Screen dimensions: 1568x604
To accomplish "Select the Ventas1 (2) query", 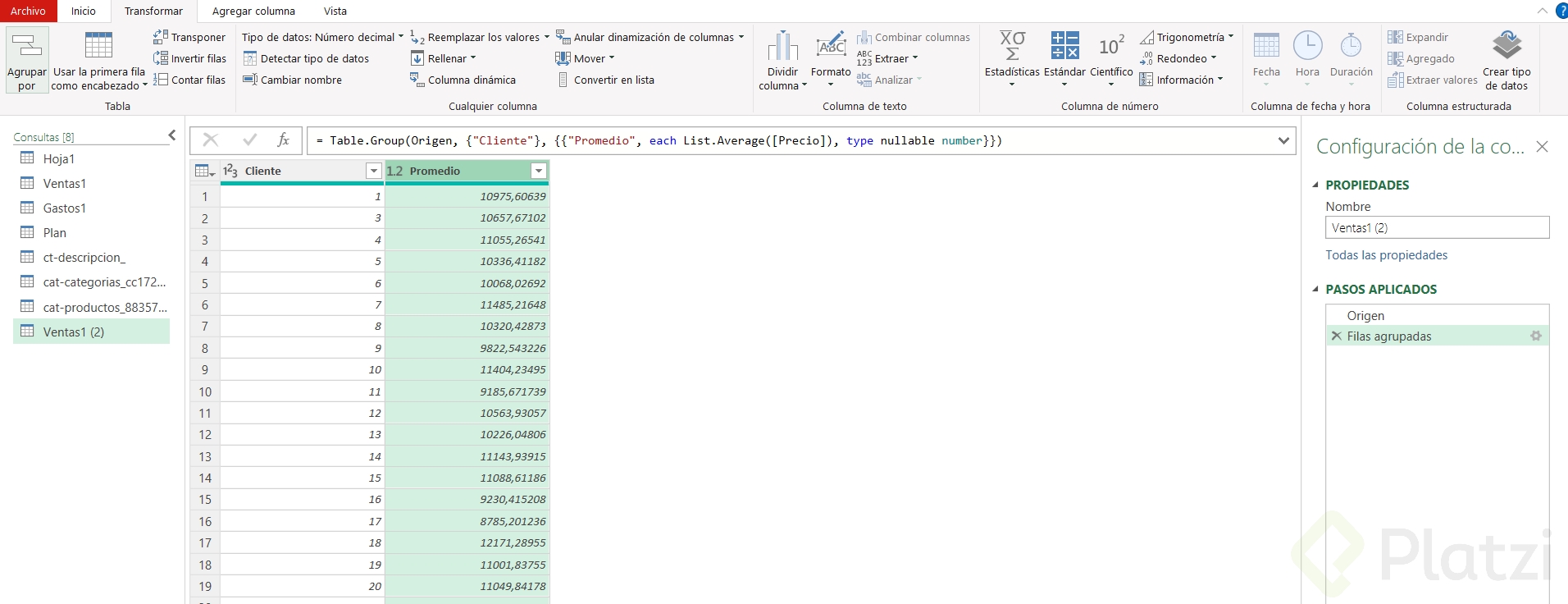I will 92,332.
